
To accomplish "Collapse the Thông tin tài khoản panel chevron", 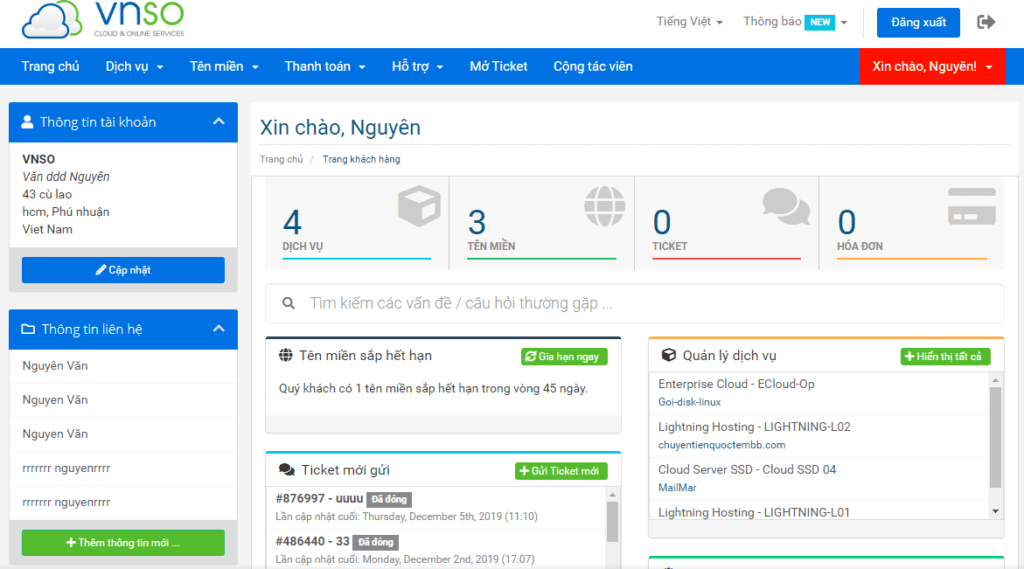I will pos(219,122).
